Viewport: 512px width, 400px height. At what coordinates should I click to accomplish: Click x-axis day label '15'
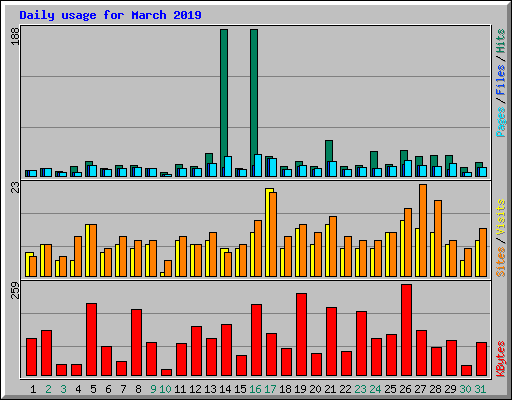click(240, 389)
